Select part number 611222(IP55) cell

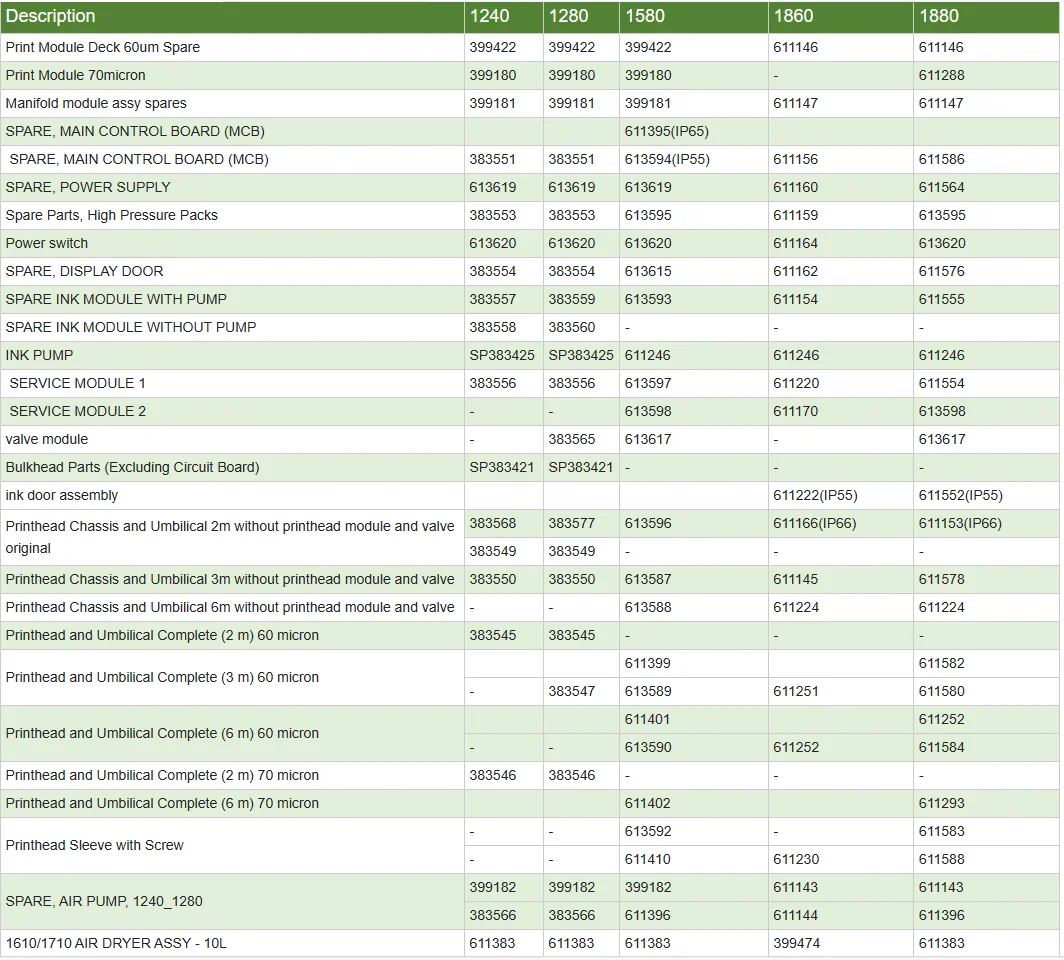[815, 495]
